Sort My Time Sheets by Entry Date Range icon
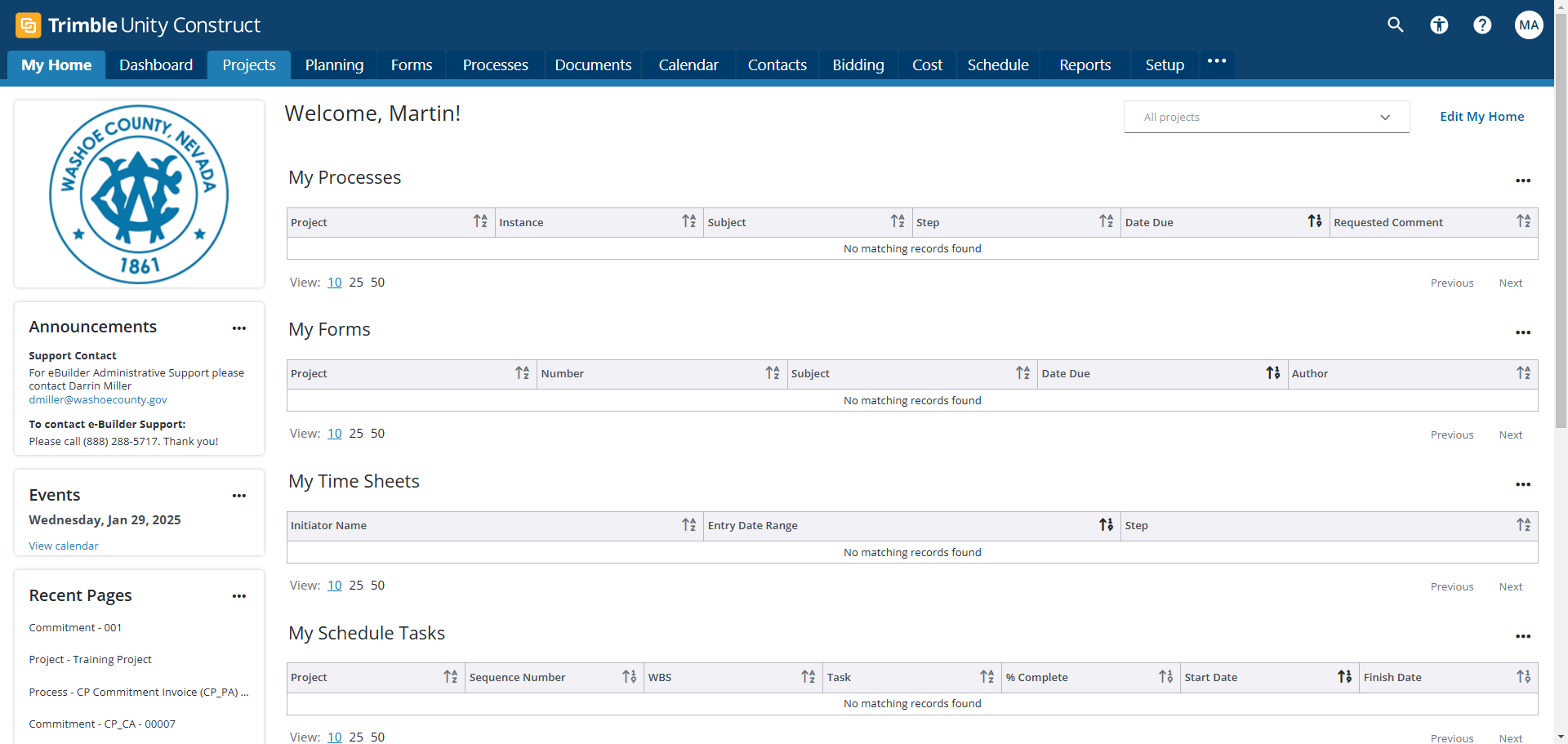Viewport: 1568px width, 744px height. point(1107,525)
